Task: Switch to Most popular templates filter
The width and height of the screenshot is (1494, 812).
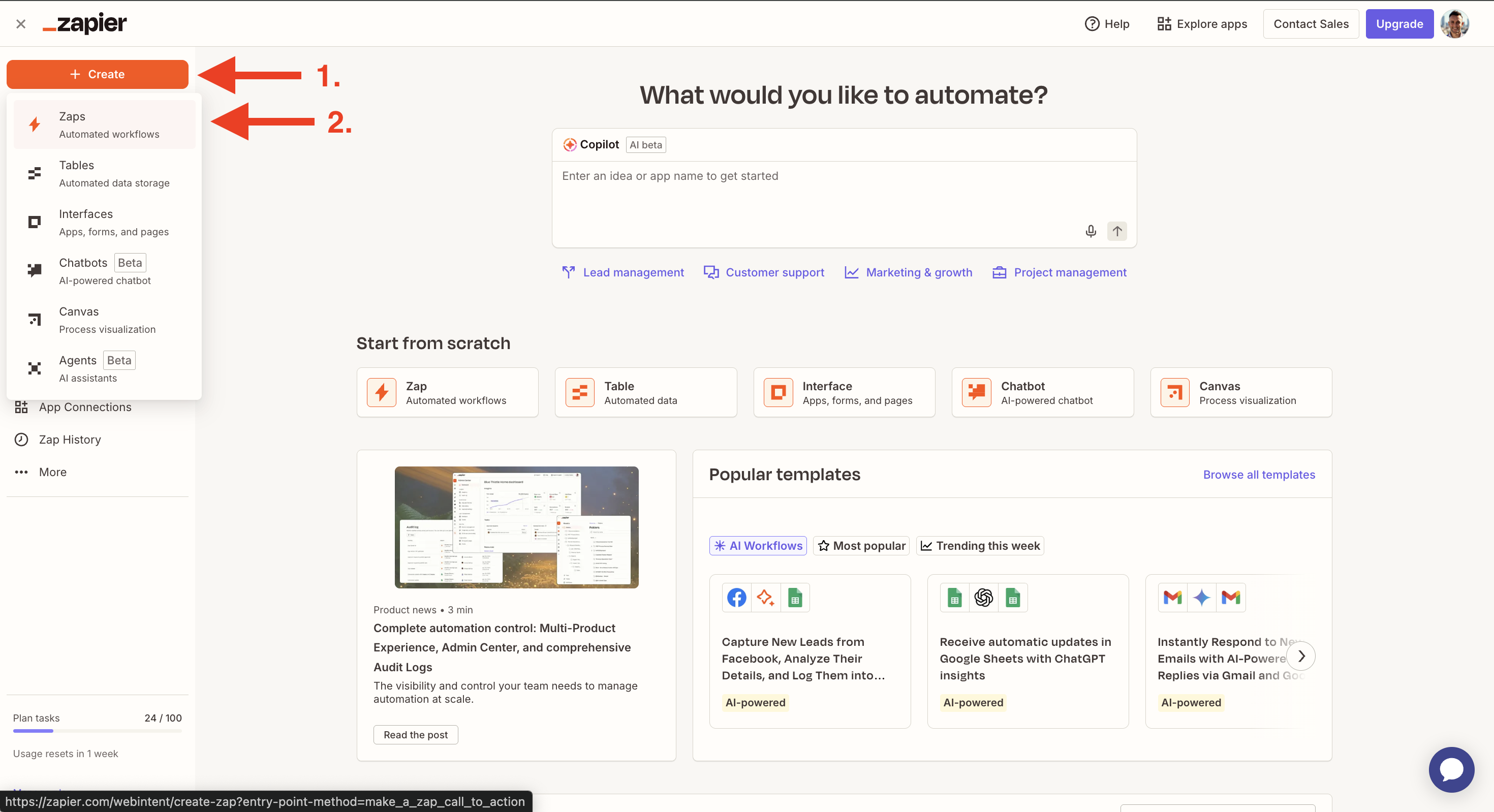Action: coord(861,546)
